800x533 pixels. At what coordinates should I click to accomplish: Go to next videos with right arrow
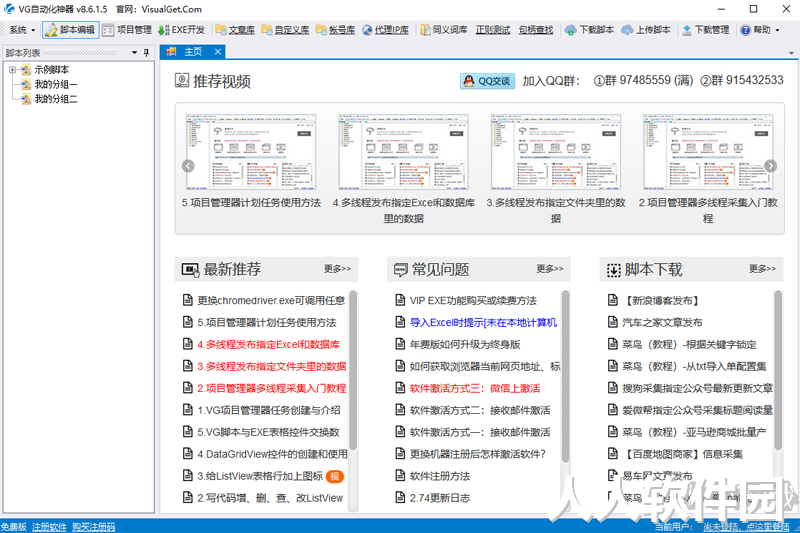tap(770, 166)
